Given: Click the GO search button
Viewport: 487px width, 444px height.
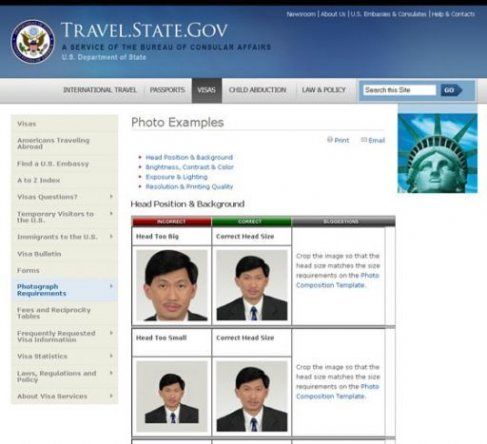Looking at the screenshot, I should (x=451, y=90).
